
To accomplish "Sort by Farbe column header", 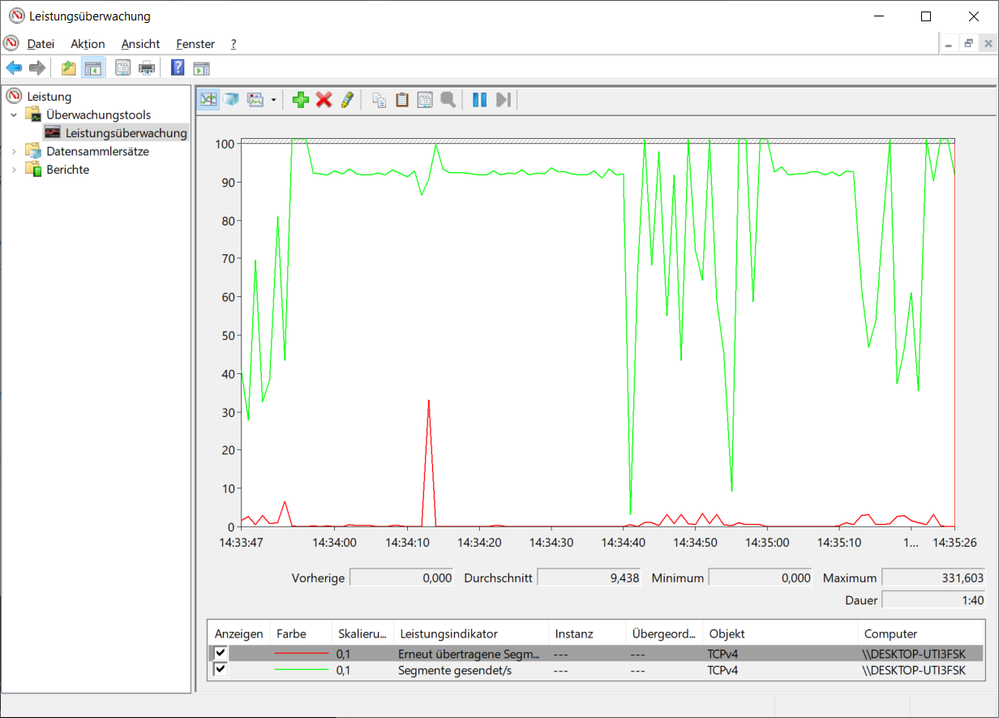I will point(301,634).
